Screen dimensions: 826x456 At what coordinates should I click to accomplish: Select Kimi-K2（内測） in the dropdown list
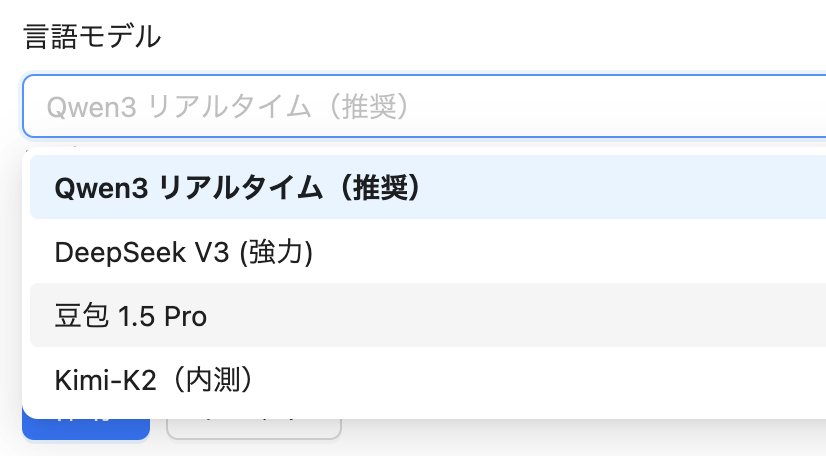[x=428, y=379]
